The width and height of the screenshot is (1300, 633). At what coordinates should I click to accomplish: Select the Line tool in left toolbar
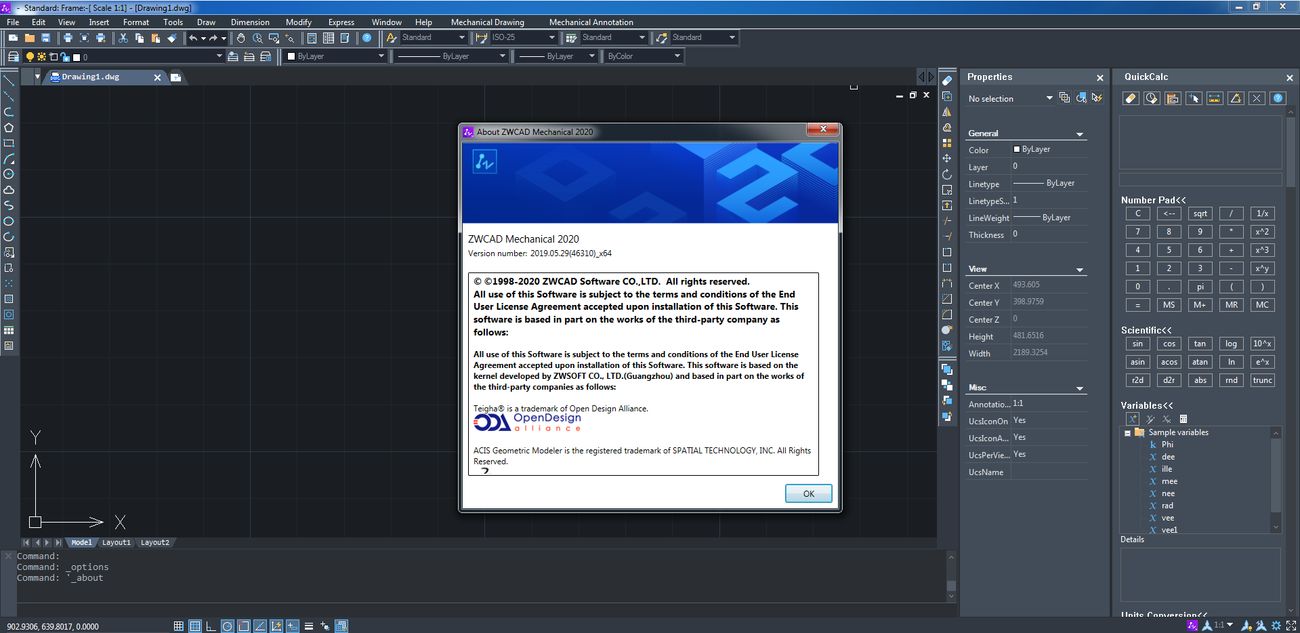[8, 80]
